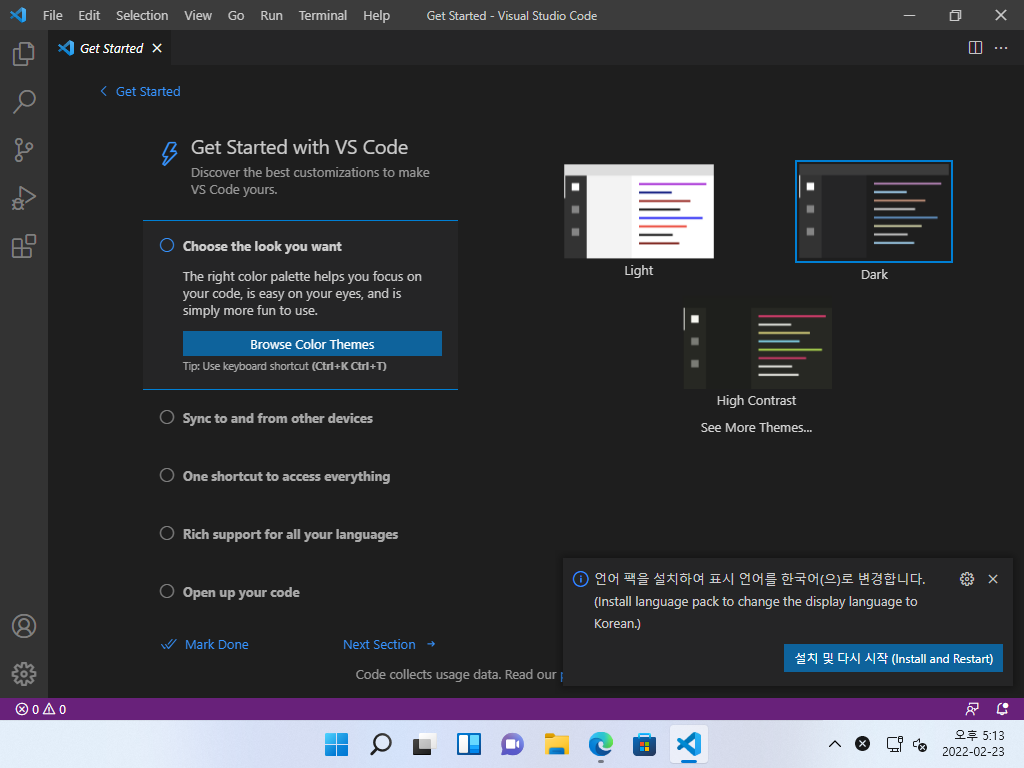
Task: Launch Microsoft Edge from taskbar
Action: click(600, 744)
